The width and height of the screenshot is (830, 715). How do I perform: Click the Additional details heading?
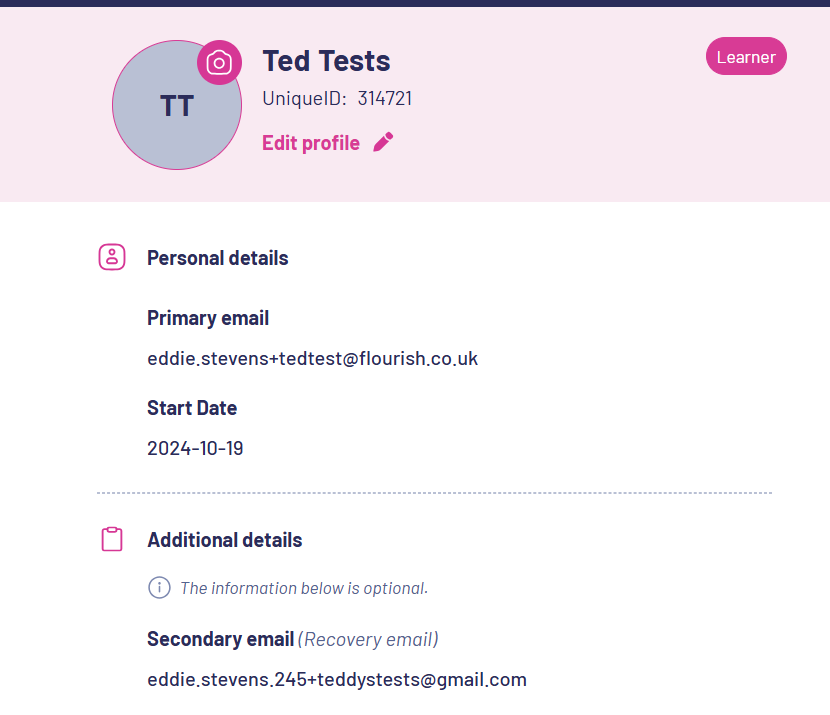(x=224, y=540)
